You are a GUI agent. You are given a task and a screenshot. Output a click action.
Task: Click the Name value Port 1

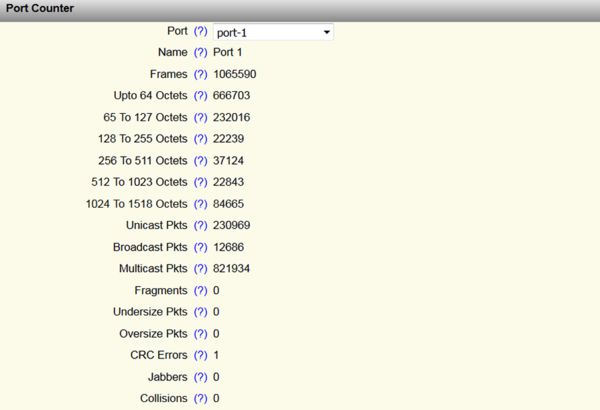click(x=228, y=52)
